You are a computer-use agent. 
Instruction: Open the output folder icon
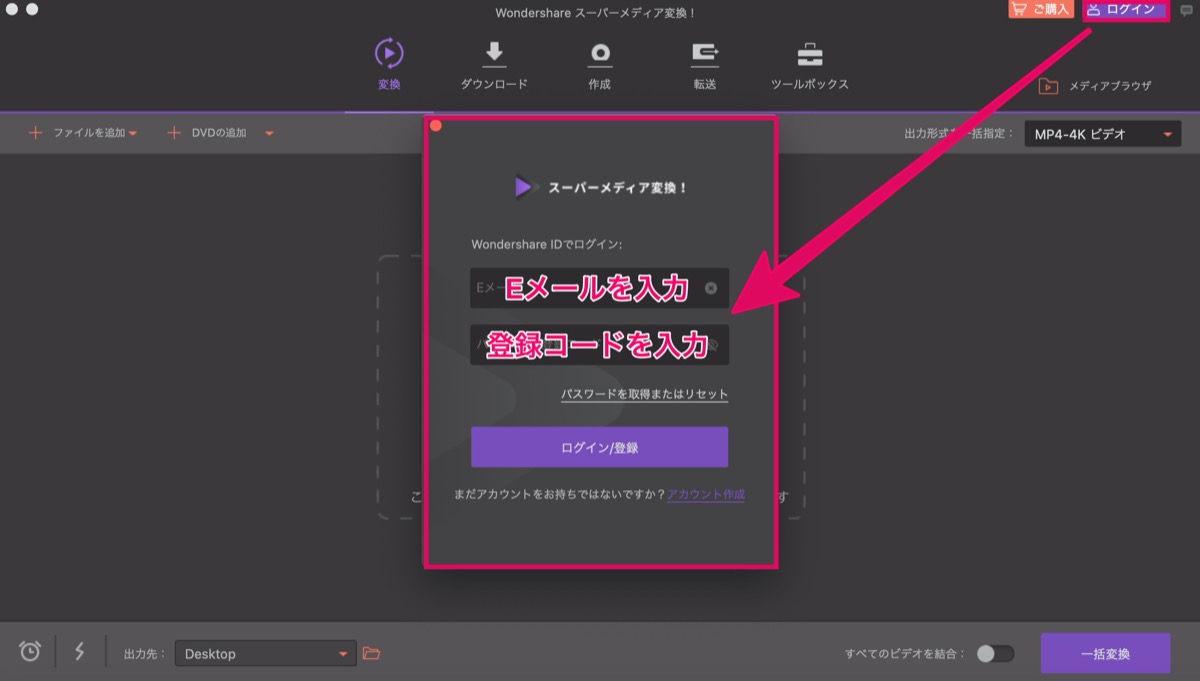371,653
